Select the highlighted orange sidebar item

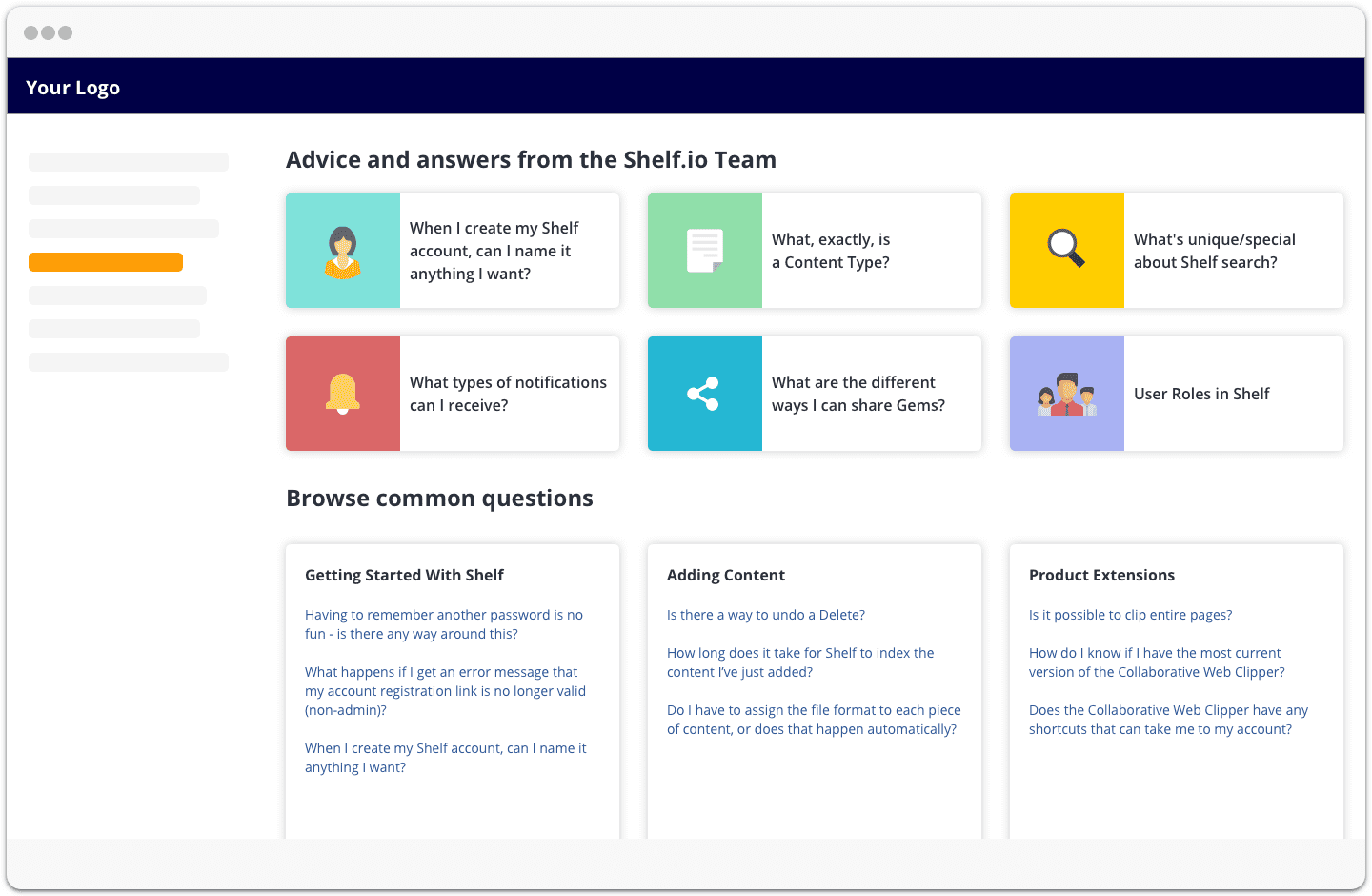pos(106,262)
